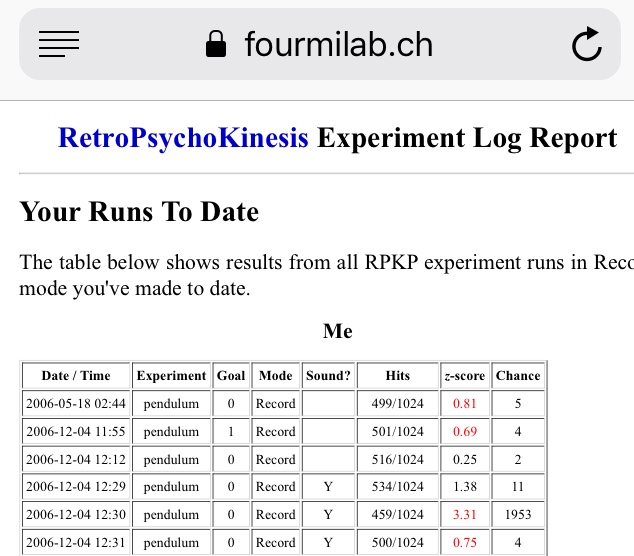Click the sound 'Y' in the 12:29 row

(328, 486)
